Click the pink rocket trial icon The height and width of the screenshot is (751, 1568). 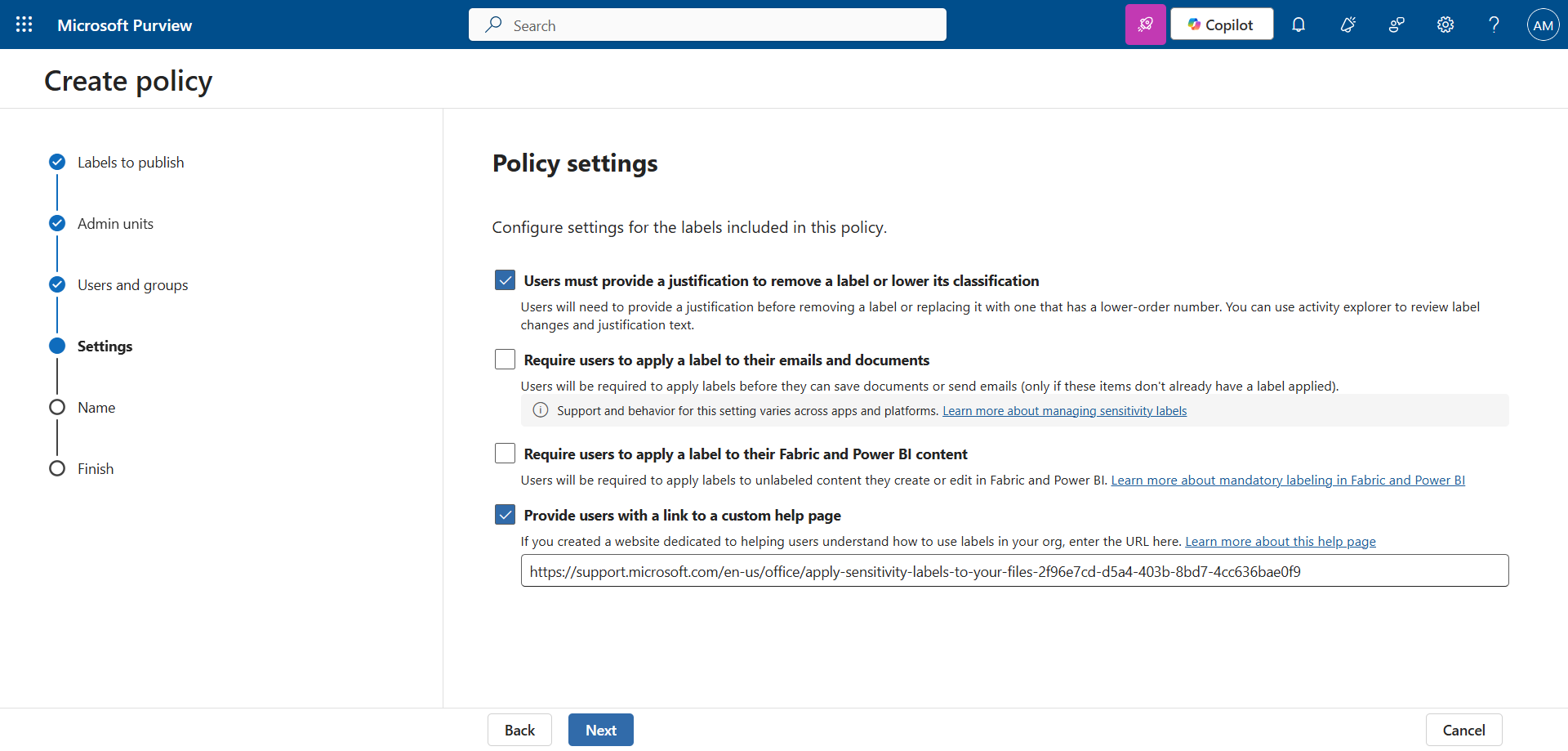1145,25
